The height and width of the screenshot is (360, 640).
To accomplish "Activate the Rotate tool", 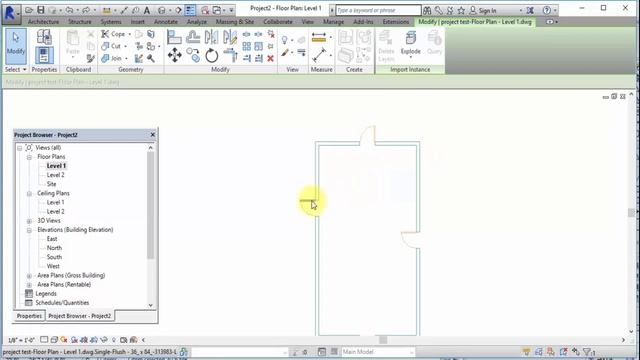I will (211, 55).
